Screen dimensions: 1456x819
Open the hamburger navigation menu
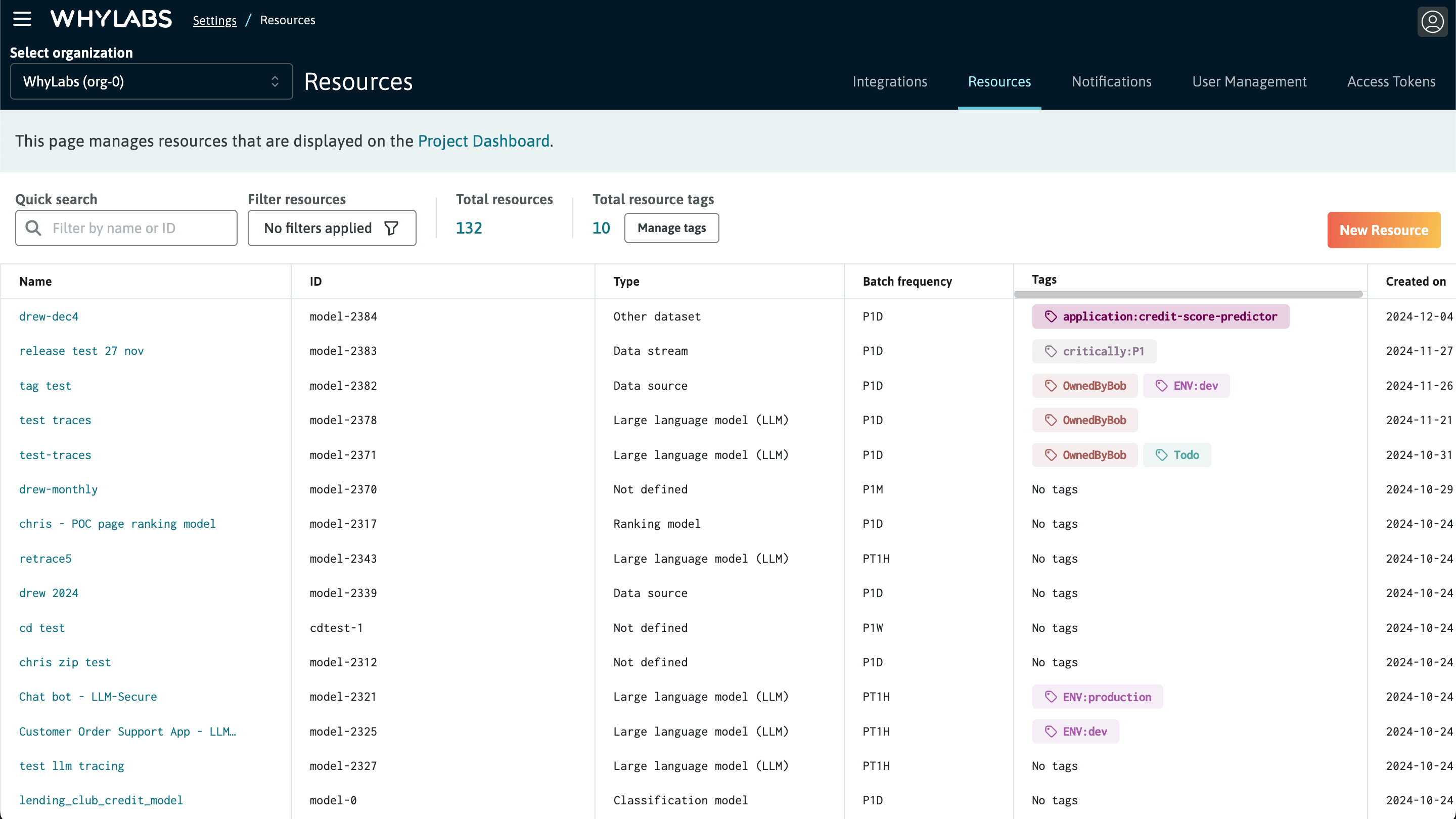22,19
